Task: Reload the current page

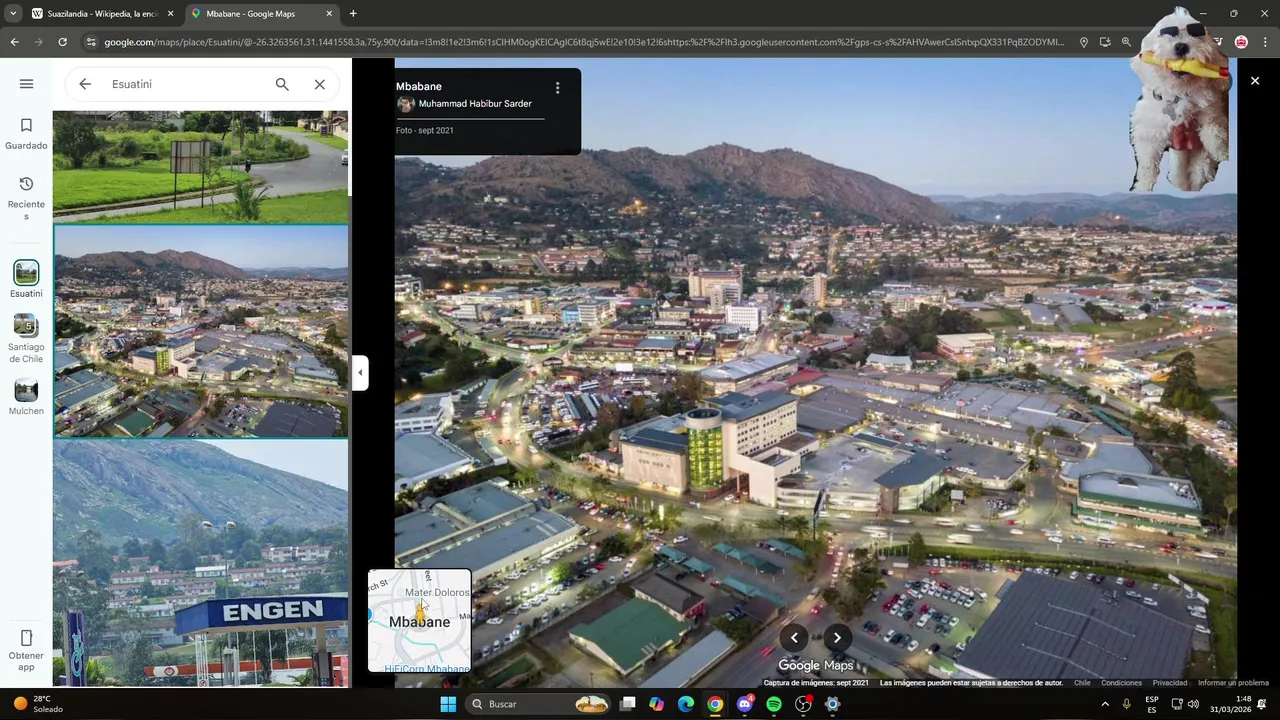Action: (x=62, y=42)
